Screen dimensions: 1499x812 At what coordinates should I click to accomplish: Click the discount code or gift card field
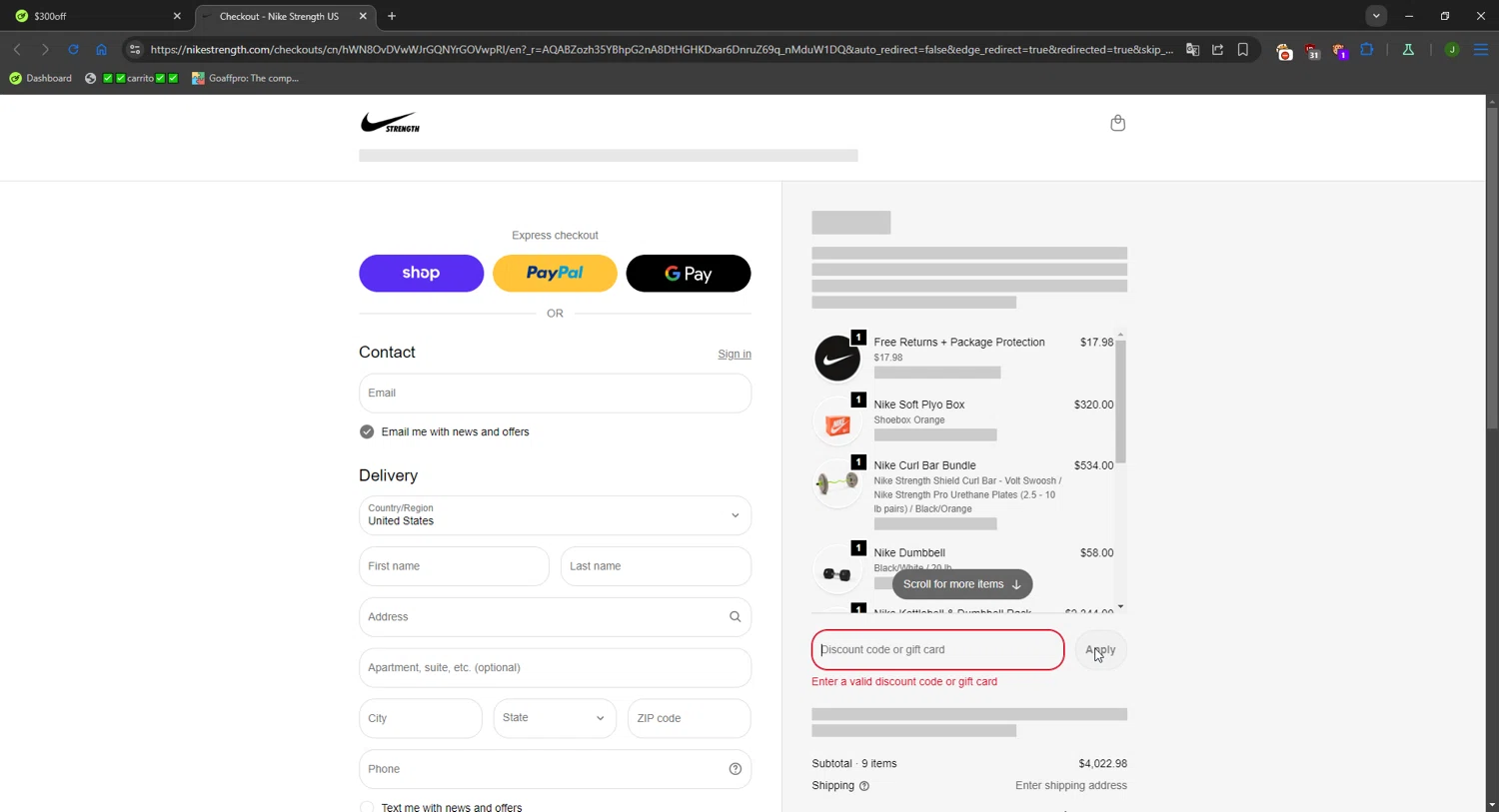click(x=937, y=649)
